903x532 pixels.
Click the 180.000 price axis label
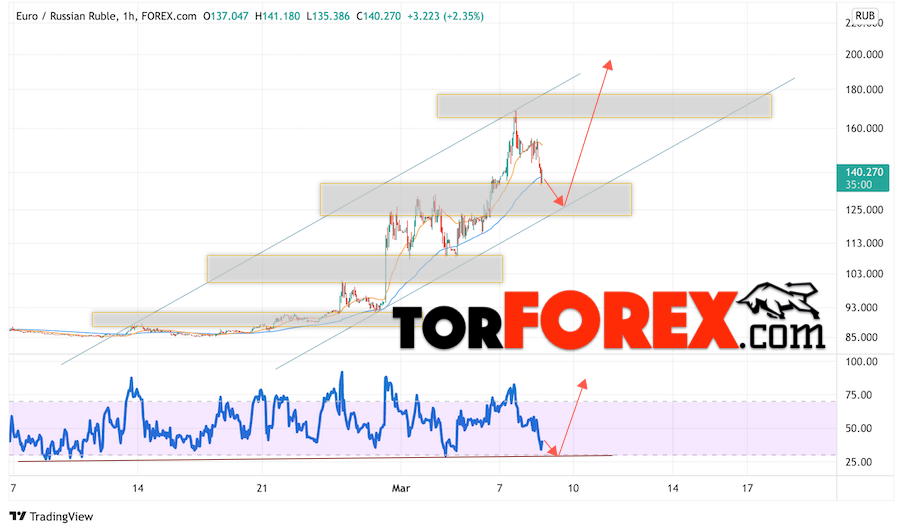pos(864,90)
